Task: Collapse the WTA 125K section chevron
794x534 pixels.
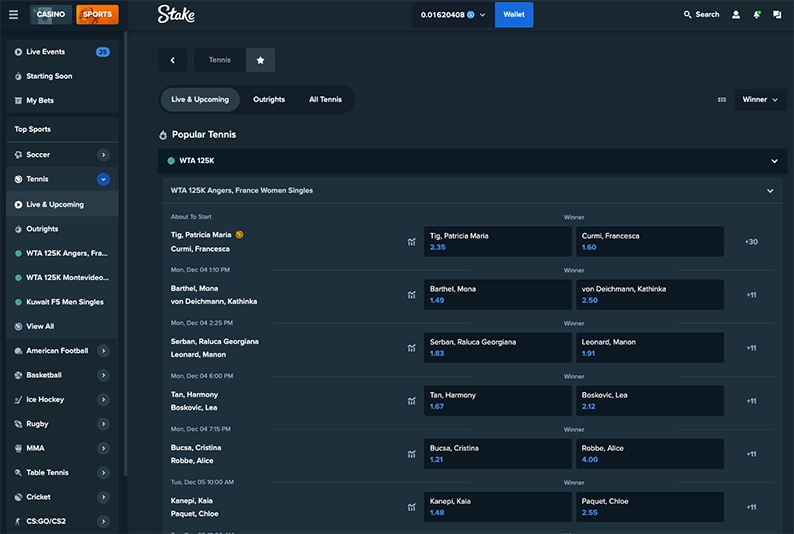Action: 774,161
